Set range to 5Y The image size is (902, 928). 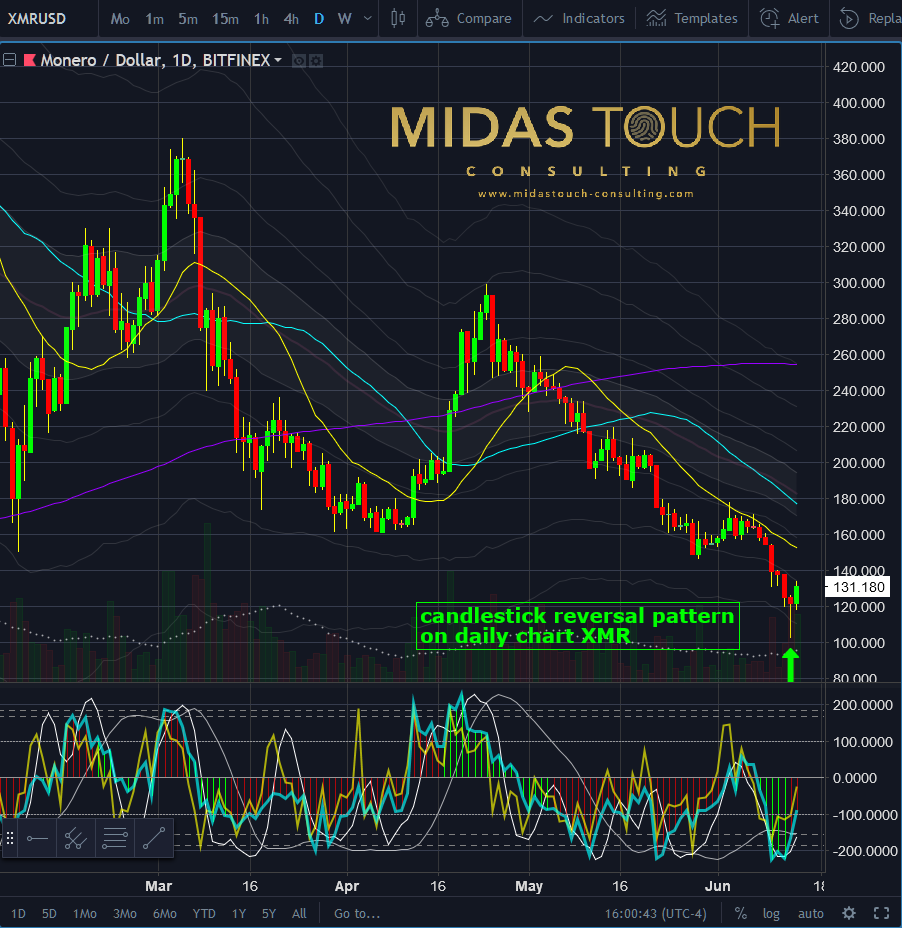click(269, 913)
